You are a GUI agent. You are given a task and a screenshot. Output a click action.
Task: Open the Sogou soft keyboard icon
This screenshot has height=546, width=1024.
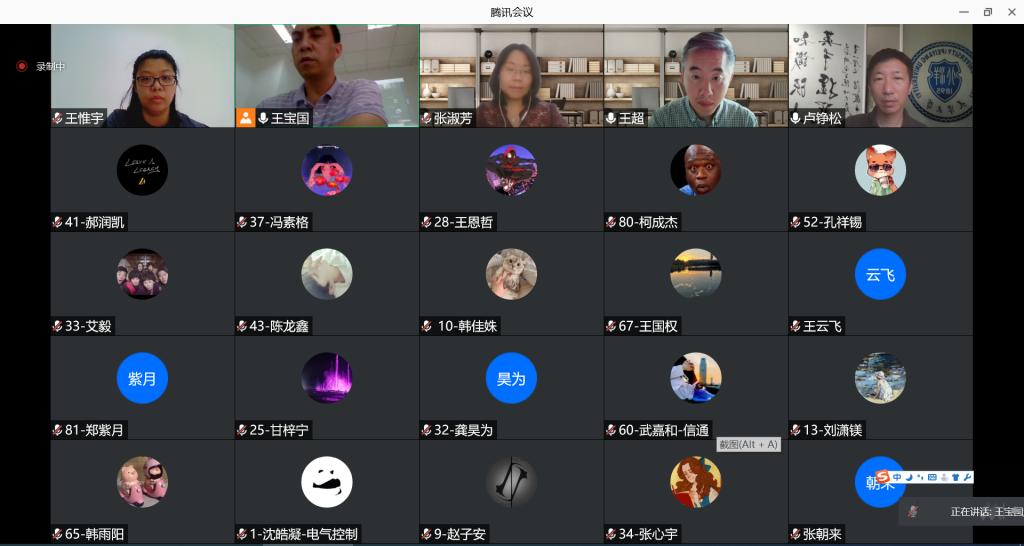pos(932,477)
